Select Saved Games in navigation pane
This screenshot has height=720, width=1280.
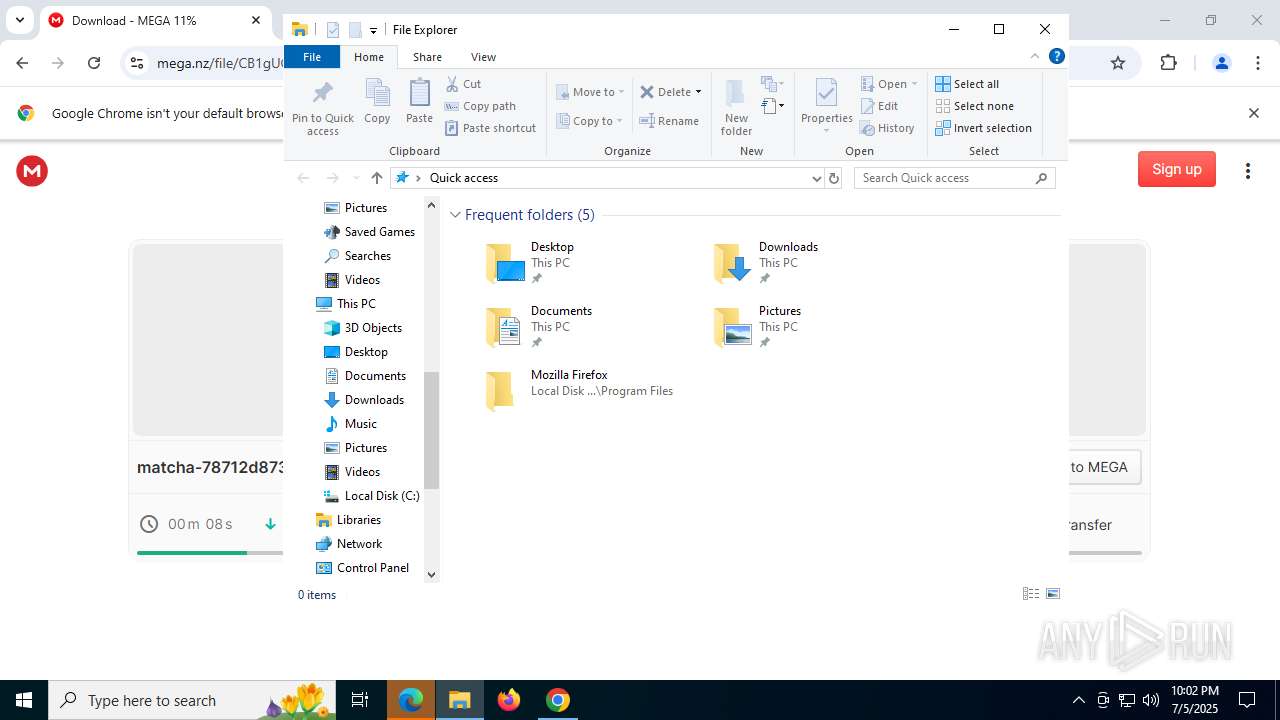click(x=369, y=232)
